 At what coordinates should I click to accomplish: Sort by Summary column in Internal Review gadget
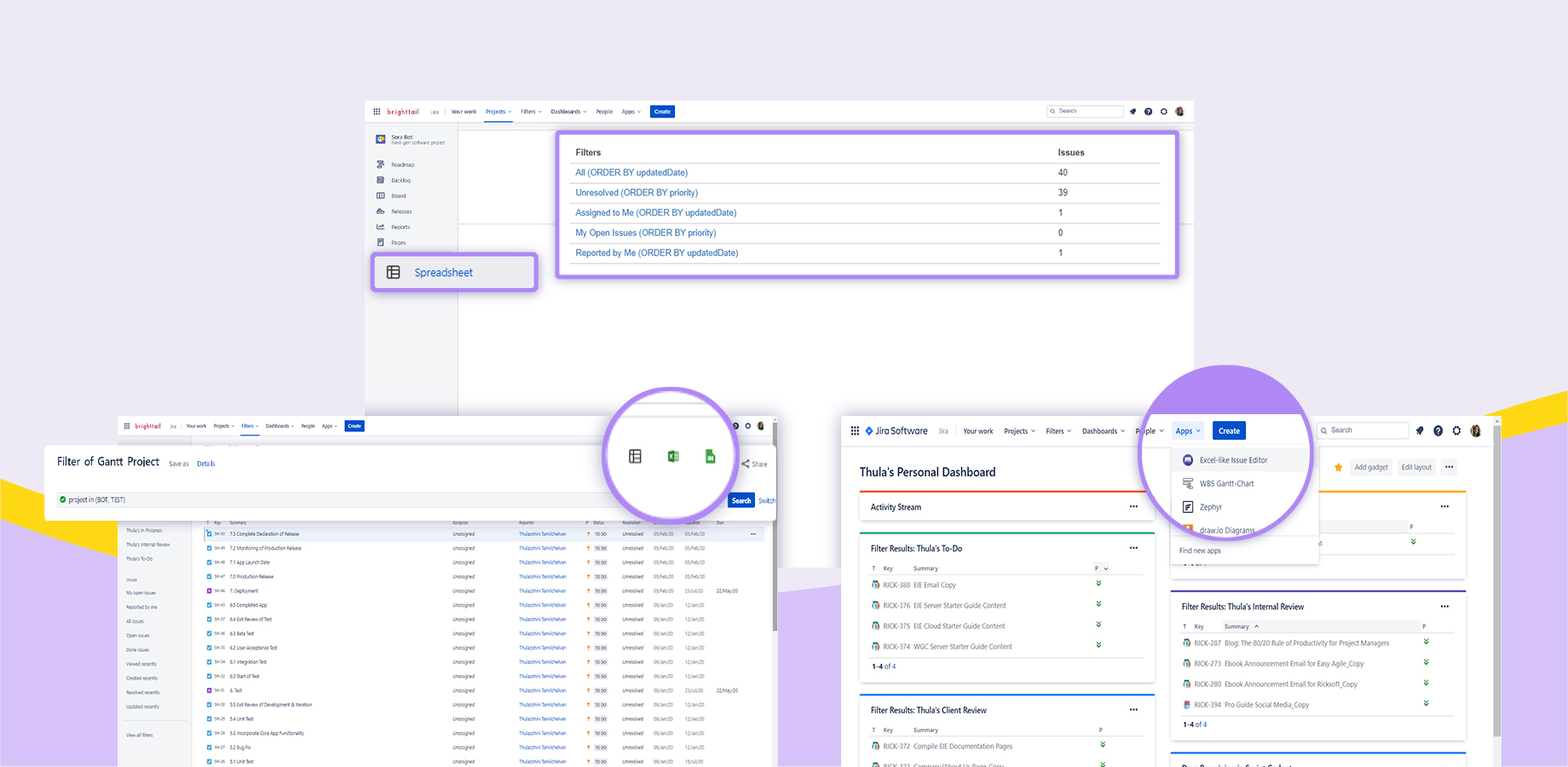pos(1241,626)
